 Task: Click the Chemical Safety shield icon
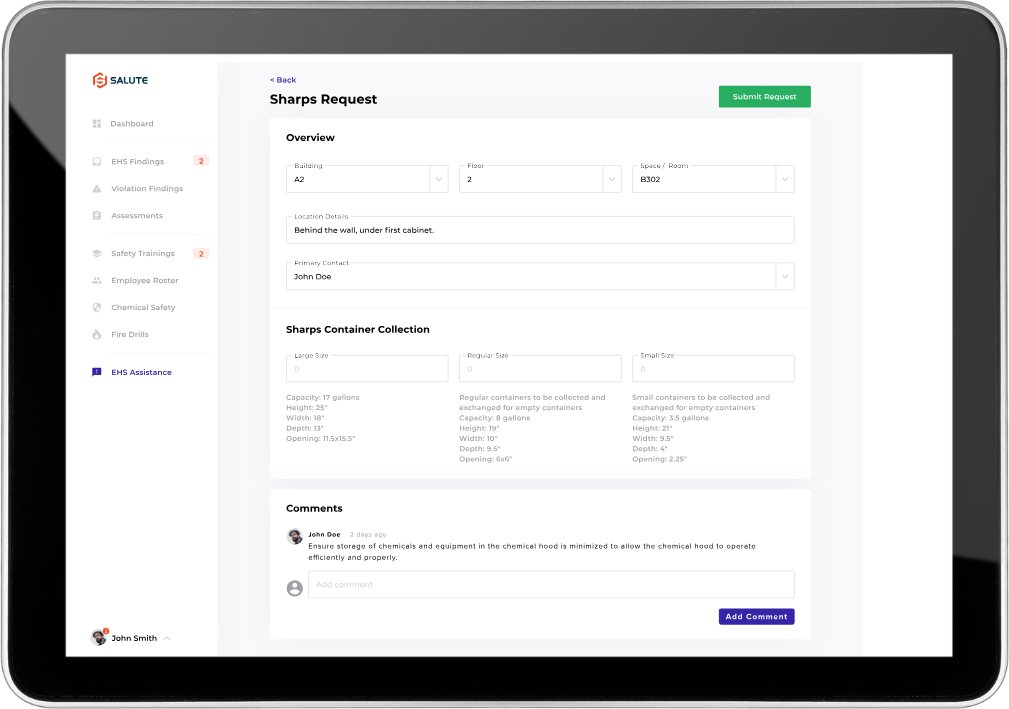[97, 308]
